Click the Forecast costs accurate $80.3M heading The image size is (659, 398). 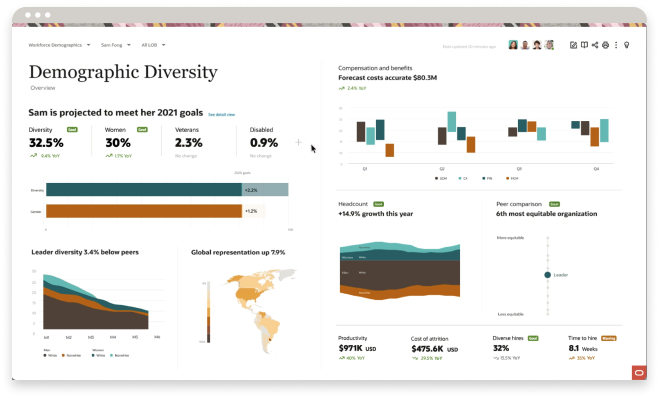pyautogui.click(x=387, y=78)
